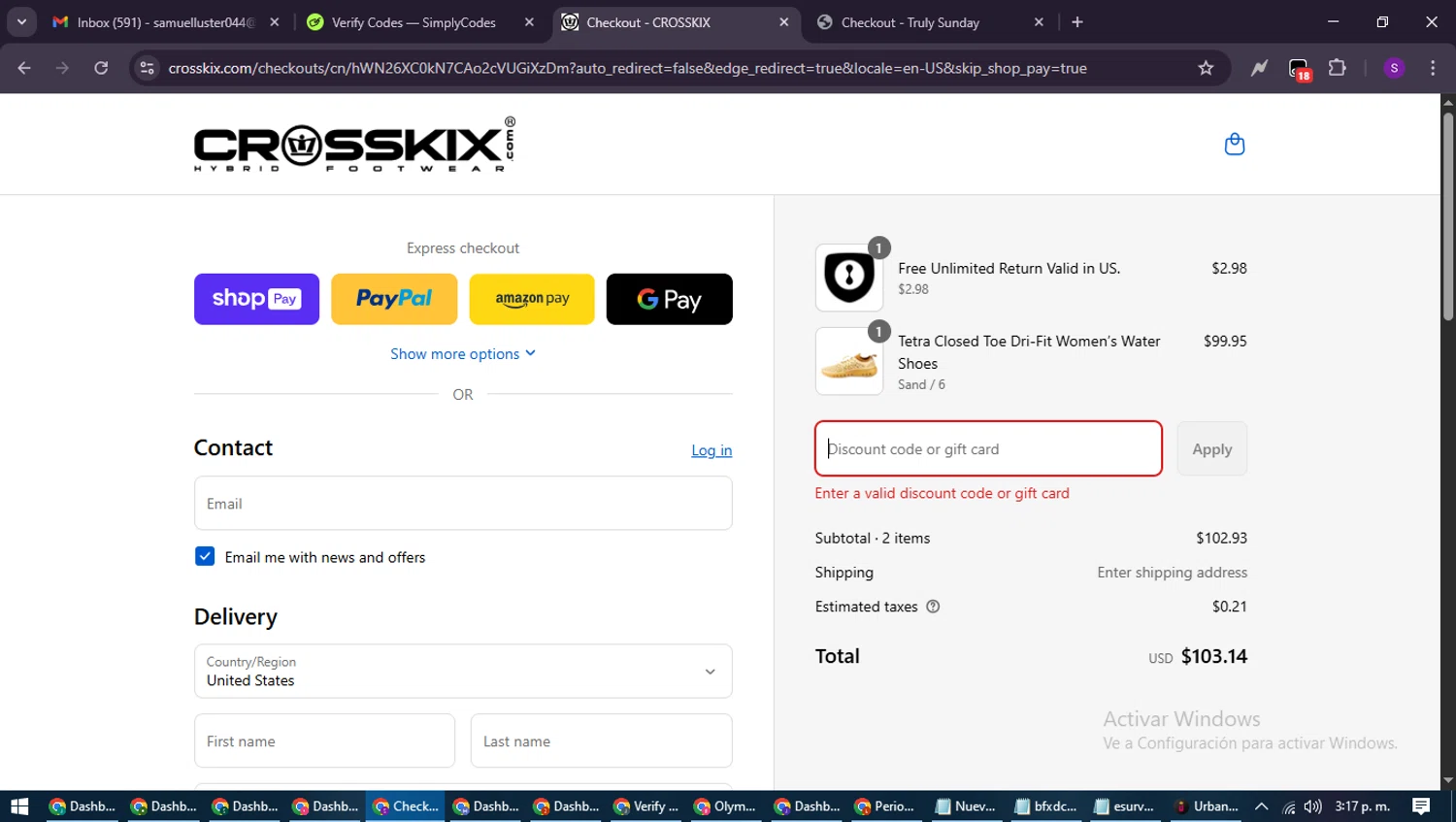
Task: Go forward in browser history
Action: tap(62, 68)
